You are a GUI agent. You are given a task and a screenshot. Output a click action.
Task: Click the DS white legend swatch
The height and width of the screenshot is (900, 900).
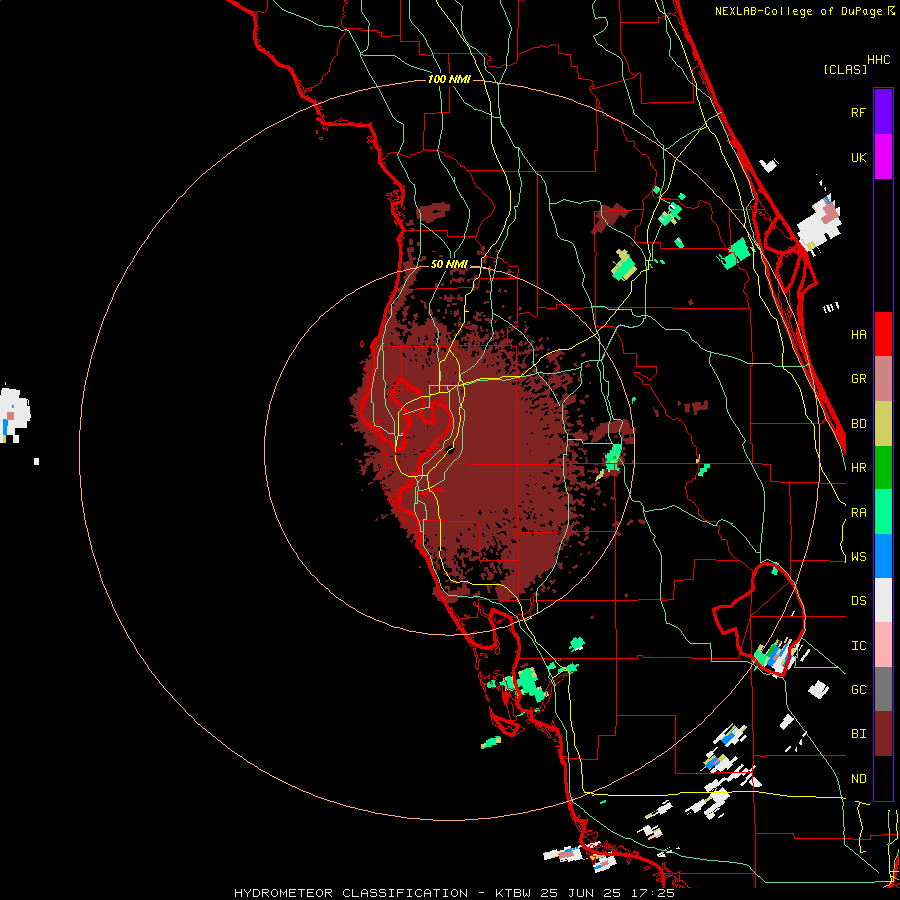(x=883, y=600)
